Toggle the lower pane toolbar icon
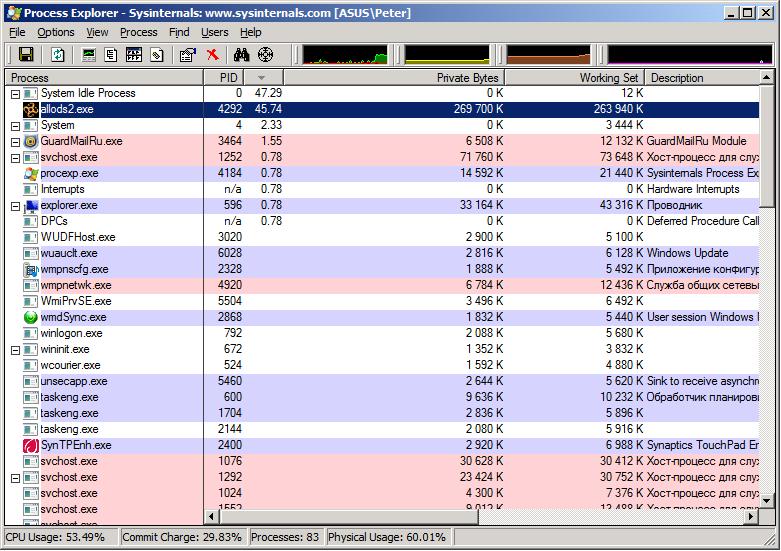Screen dimensions: 781x551 (133, 54)
